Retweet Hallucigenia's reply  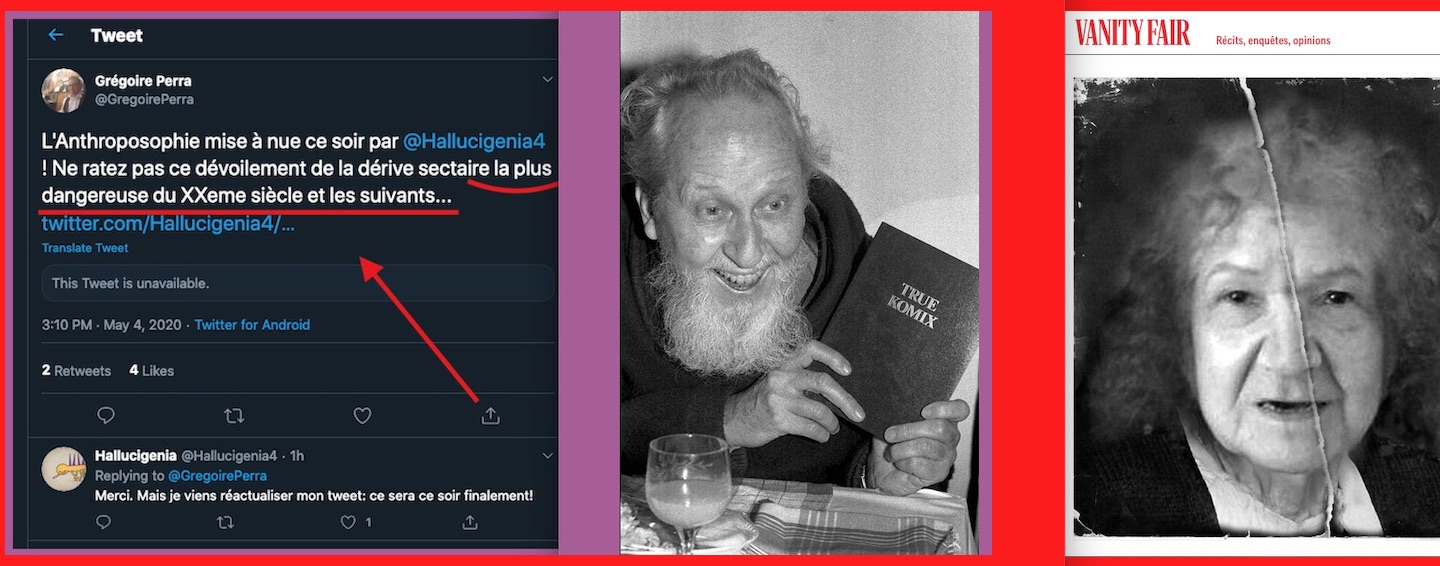click(225, 522)
